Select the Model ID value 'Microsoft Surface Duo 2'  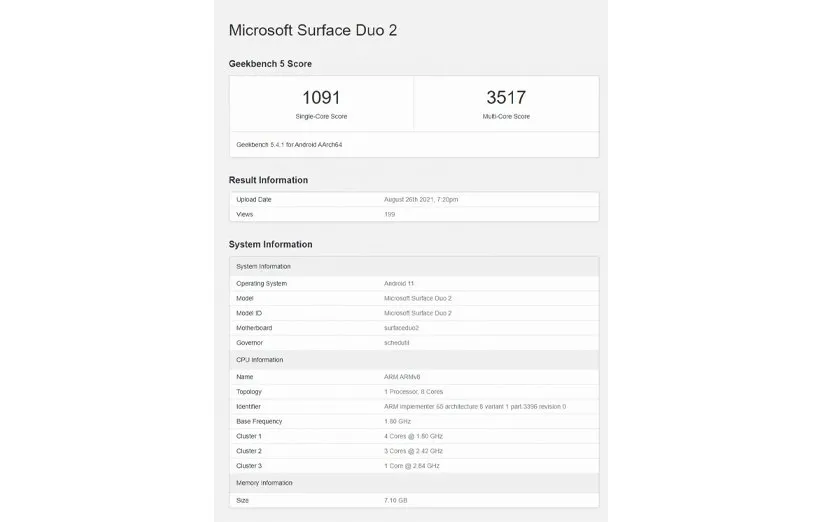[x=418, y=313]
